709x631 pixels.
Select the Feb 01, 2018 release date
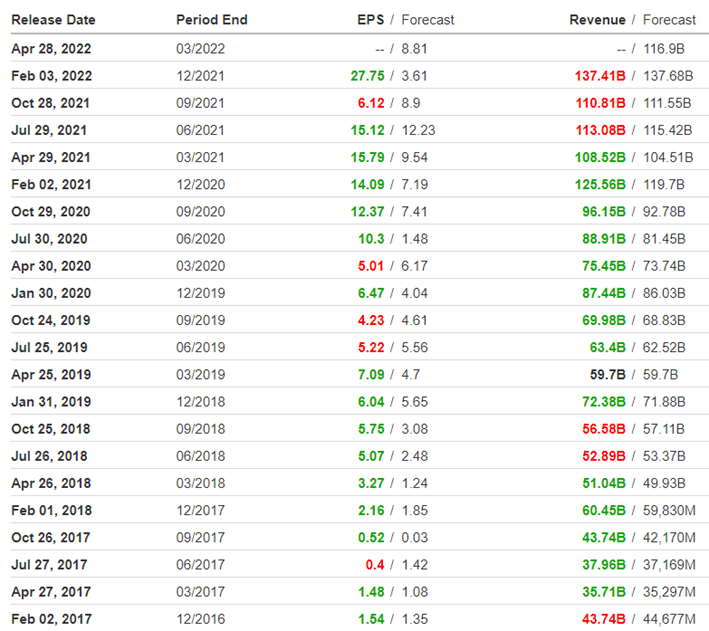click(x=52, y=510)
